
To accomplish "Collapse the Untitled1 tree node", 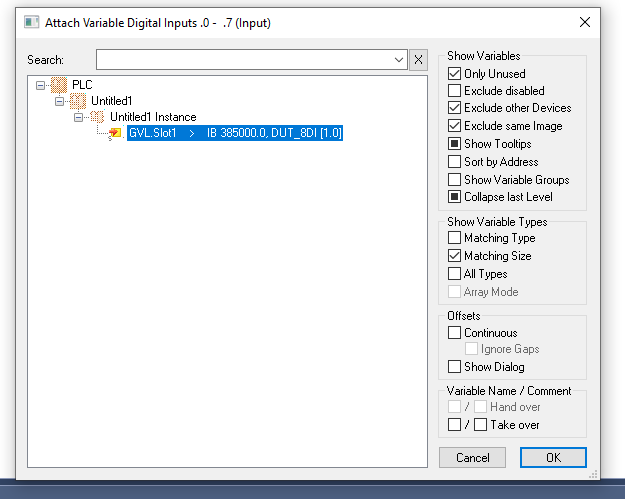I will click(x=59, y=101).
